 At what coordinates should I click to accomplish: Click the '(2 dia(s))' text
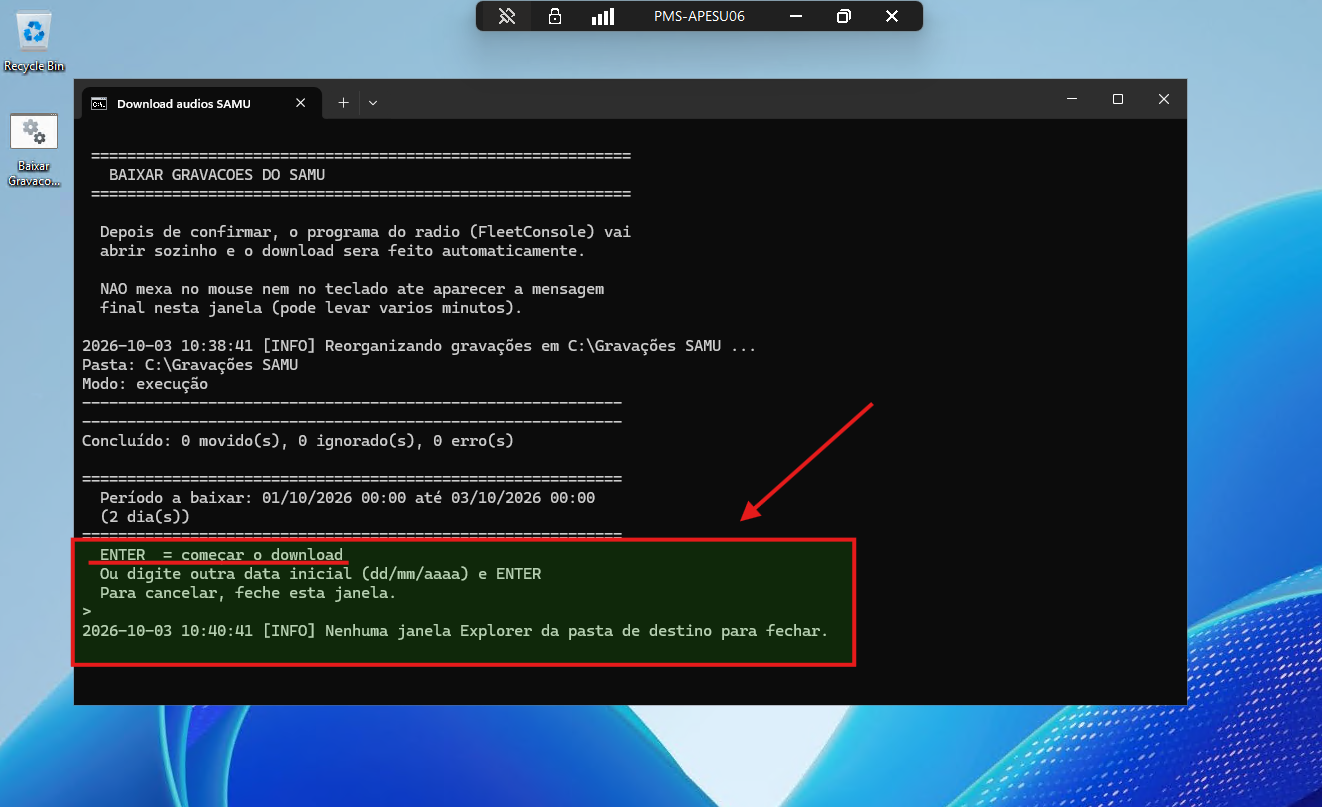pos(145,517)
